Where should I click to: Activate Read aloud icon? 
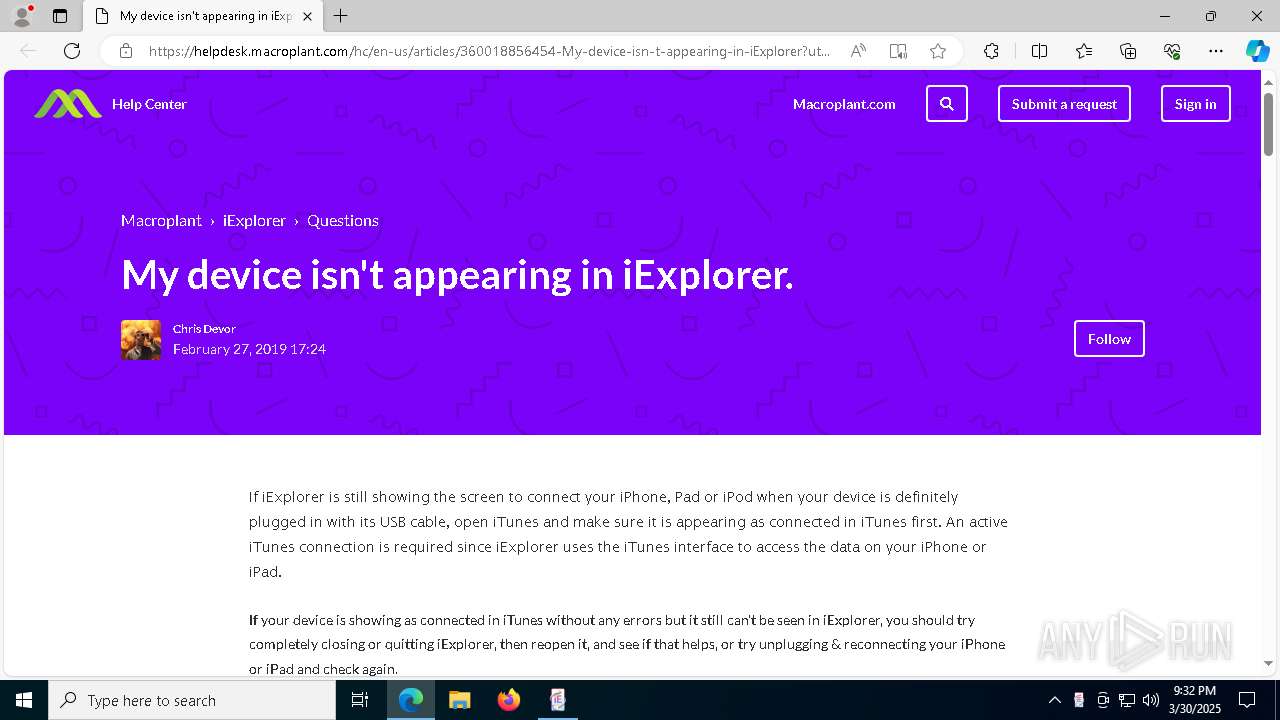[858, 51]
